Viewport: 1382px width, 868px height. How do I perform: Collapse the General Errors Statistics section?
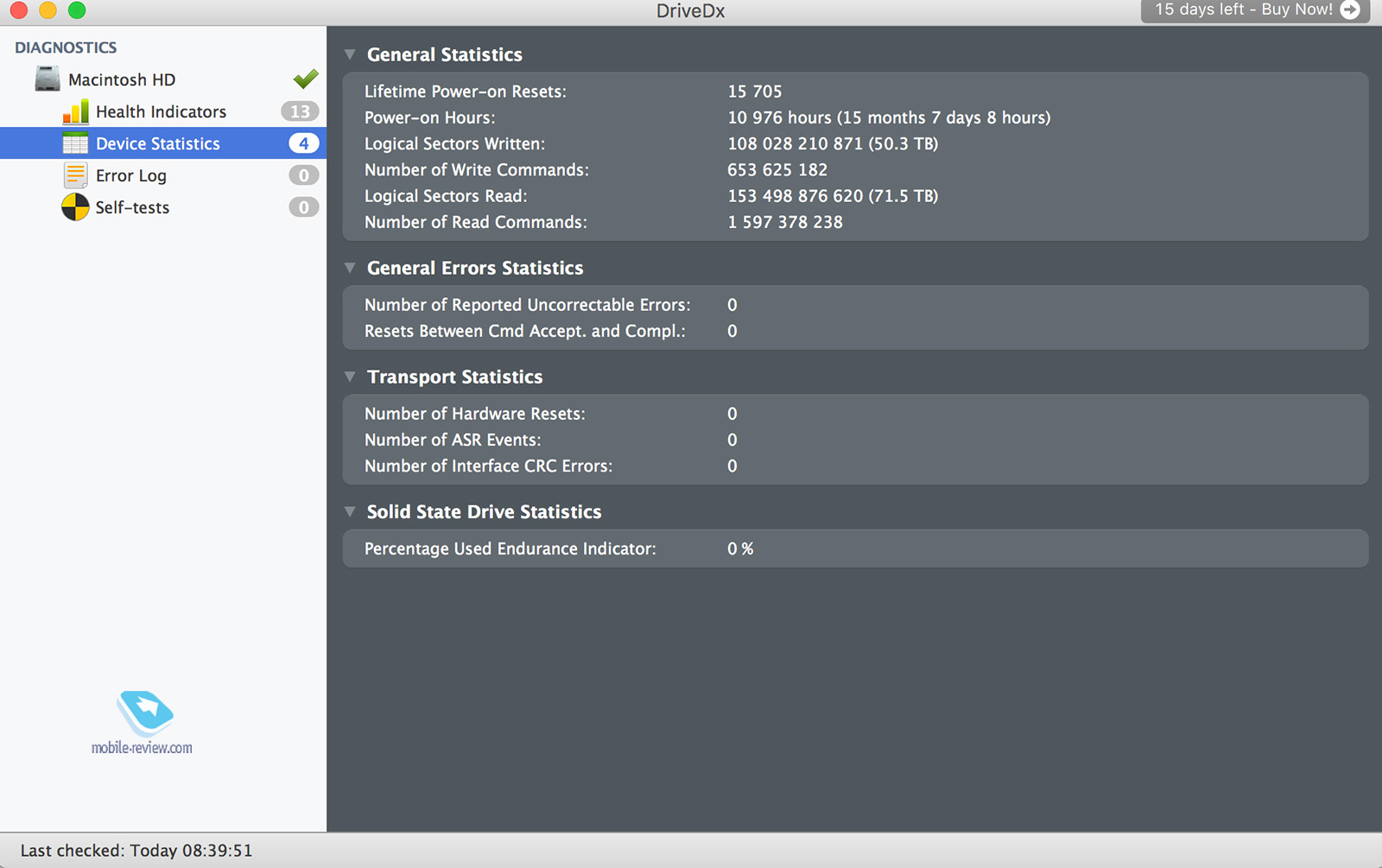click(x=350, y=268)
